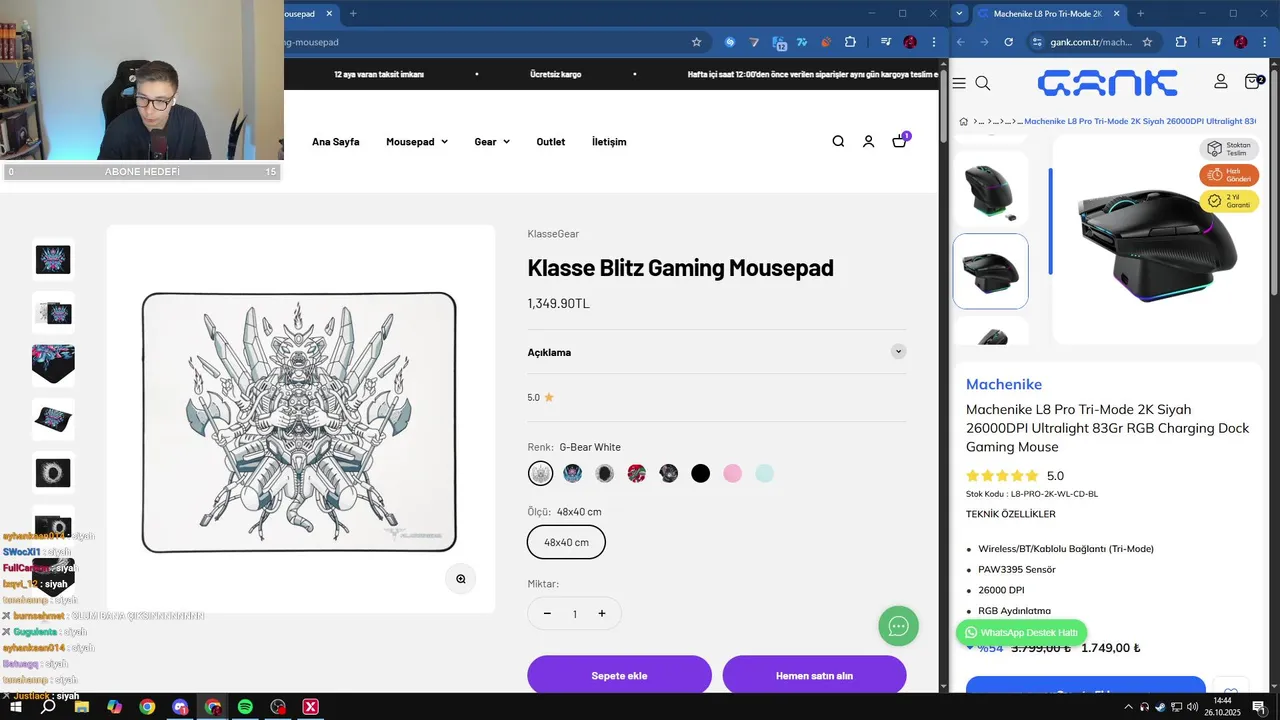Image resolution: width=1280 pixels, height=720 pixels.
Task: Open Chrome three-dot menu in mousepad window
Action: pyautogui.click(x=932, y=42)
